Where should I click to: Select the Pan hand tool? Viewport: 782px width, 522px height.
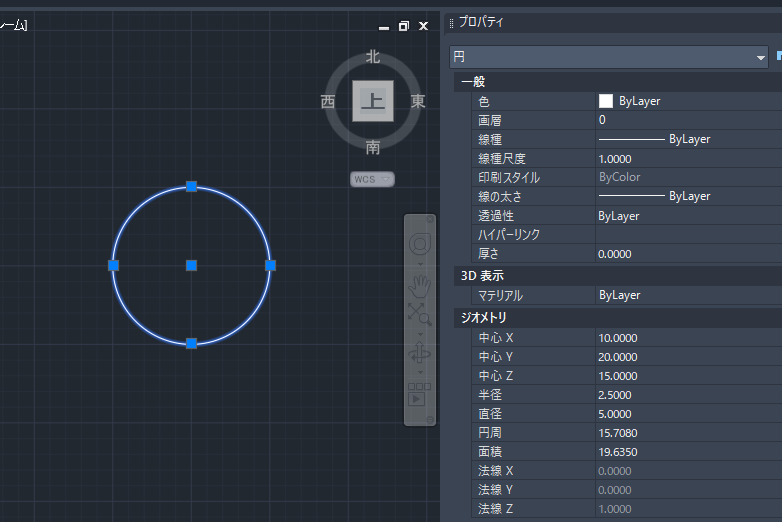420,285
